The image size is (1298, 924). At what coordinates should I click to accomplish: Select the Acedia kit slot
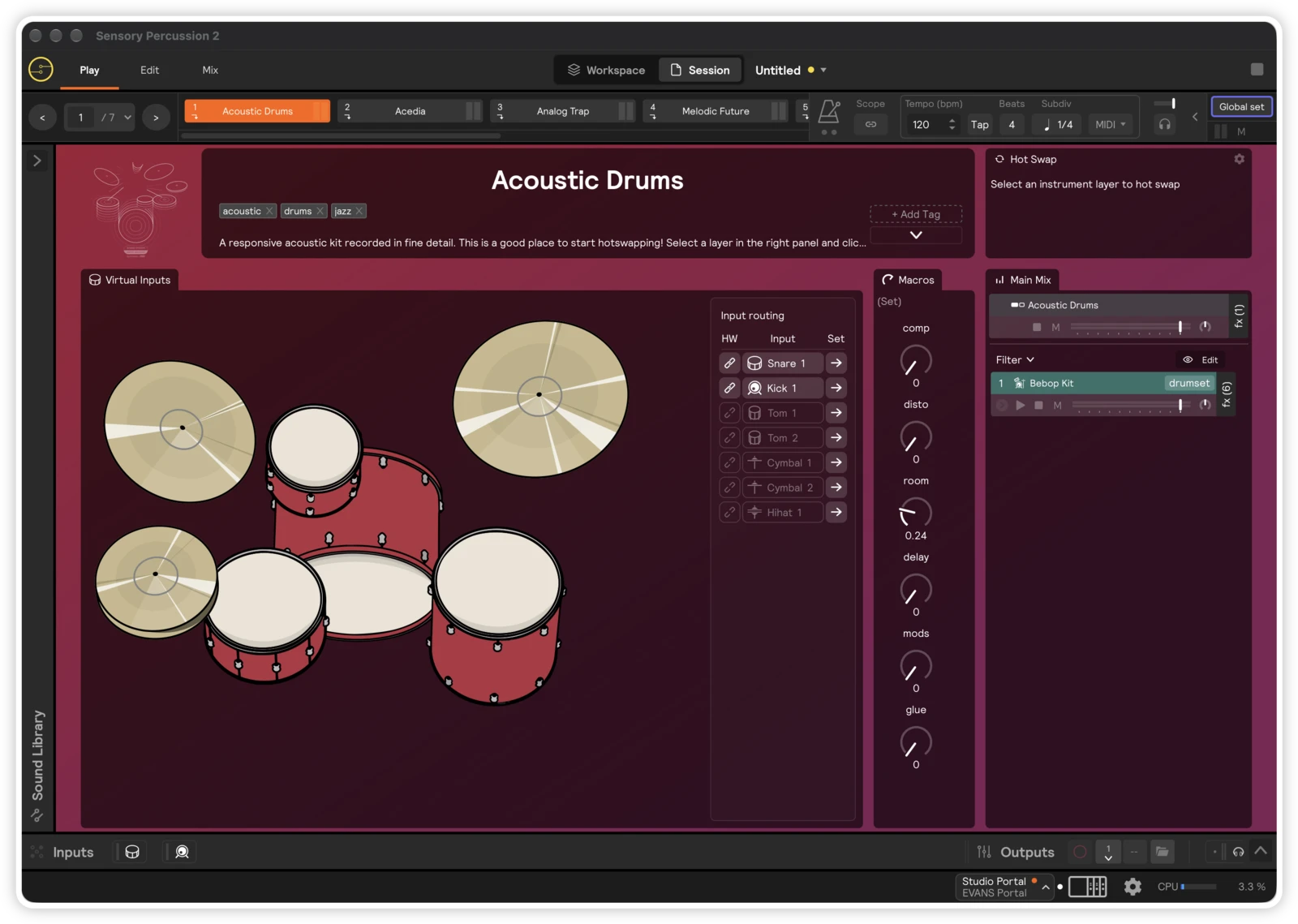[410, 111]
